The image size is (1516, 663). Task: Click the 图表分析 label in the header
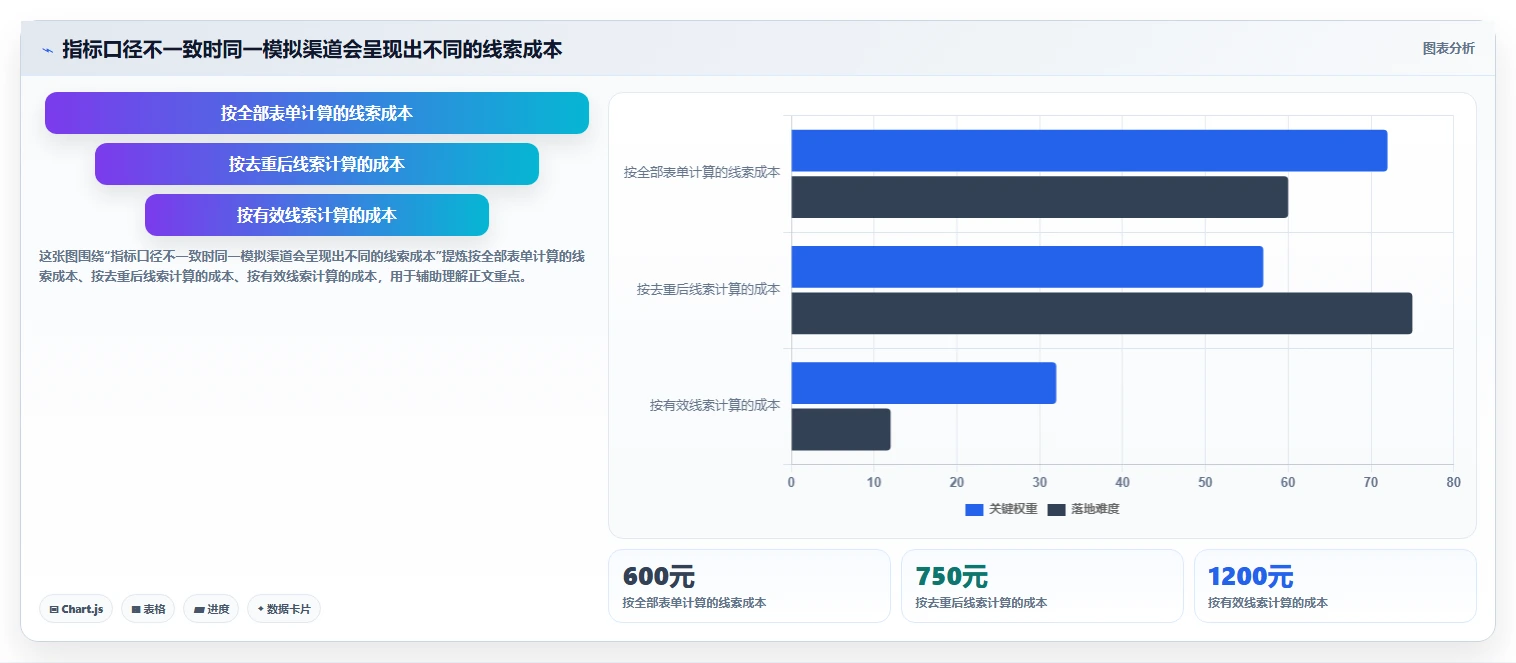click(1448, 48)
